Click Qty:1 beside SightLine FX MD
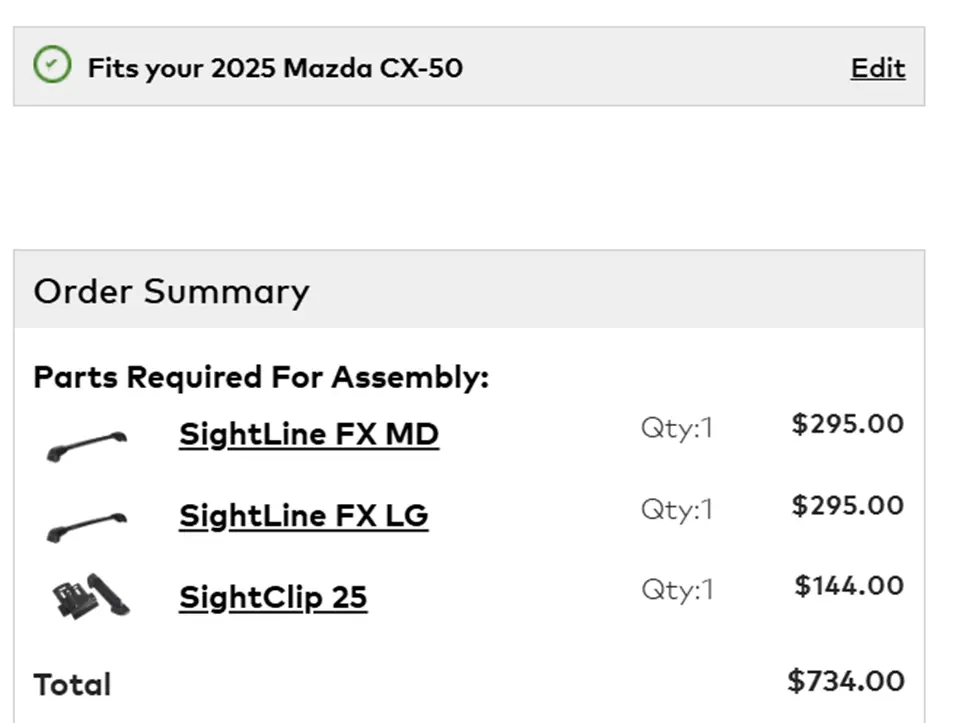This screenshot has width=975, height=723. [677, 428]
